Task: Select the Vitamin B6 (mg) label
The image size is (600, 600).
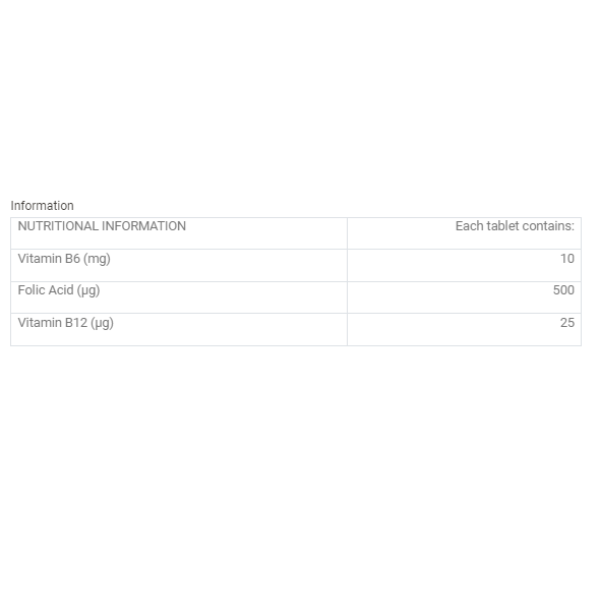Action: [x=64, y=259]
